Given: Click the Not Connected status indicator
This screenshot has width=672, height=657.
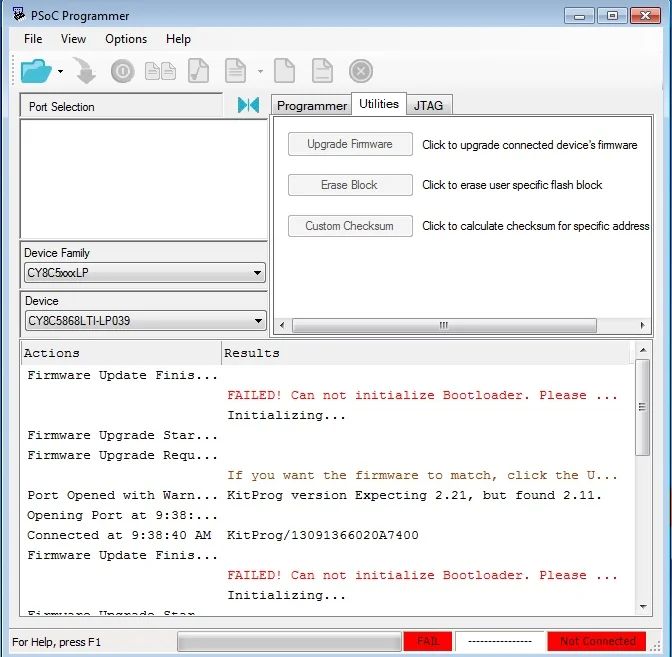Looking at the screenshot, I should click(x=597, y=642).
